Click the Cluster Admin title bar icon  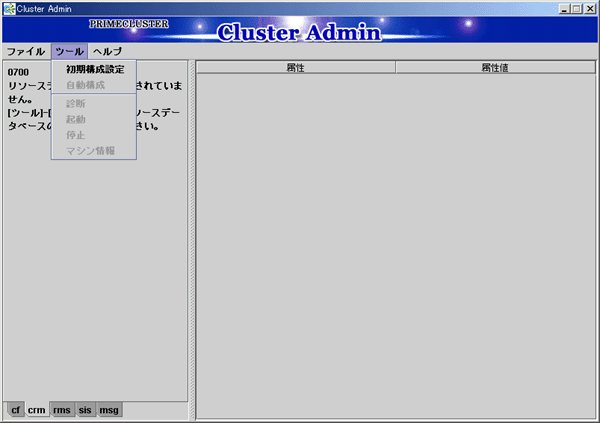[9, 8]
